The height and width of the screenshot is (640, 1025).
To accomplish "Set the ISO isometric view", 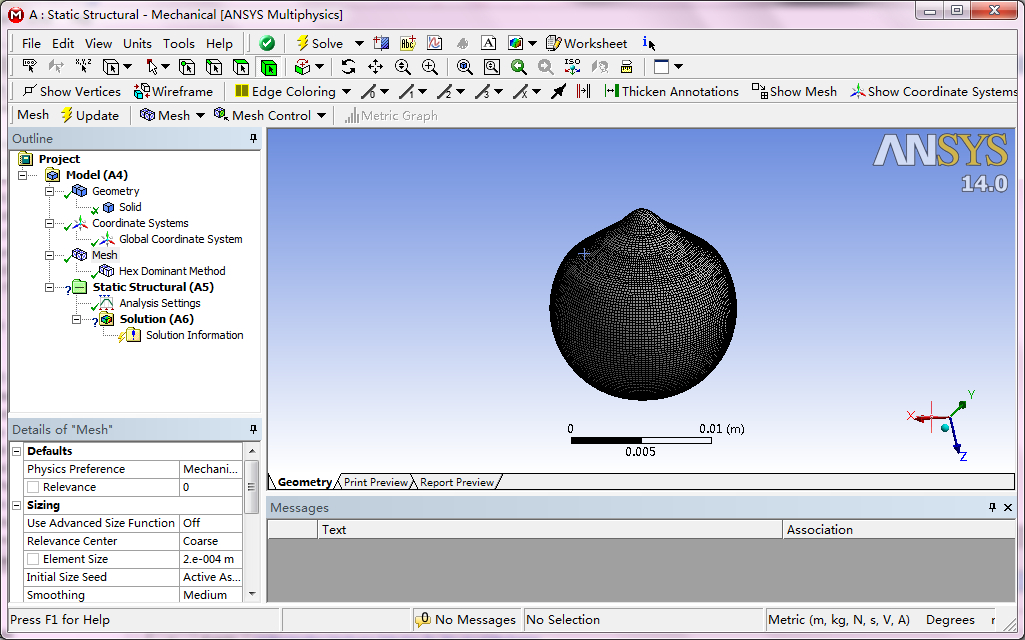I will pyautogui.click(x=572, y=67).
